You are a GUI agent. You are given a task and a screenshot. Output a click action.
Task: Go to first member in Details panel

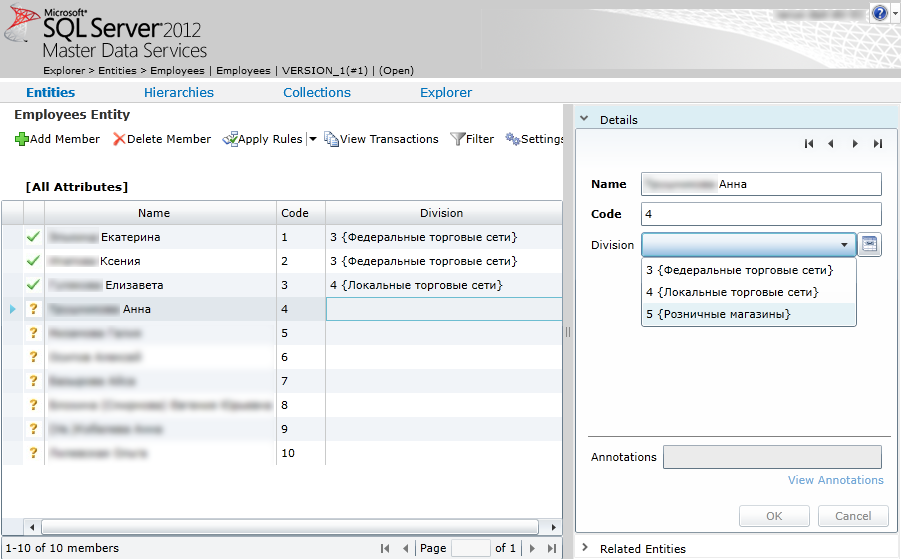pos(809,144)
